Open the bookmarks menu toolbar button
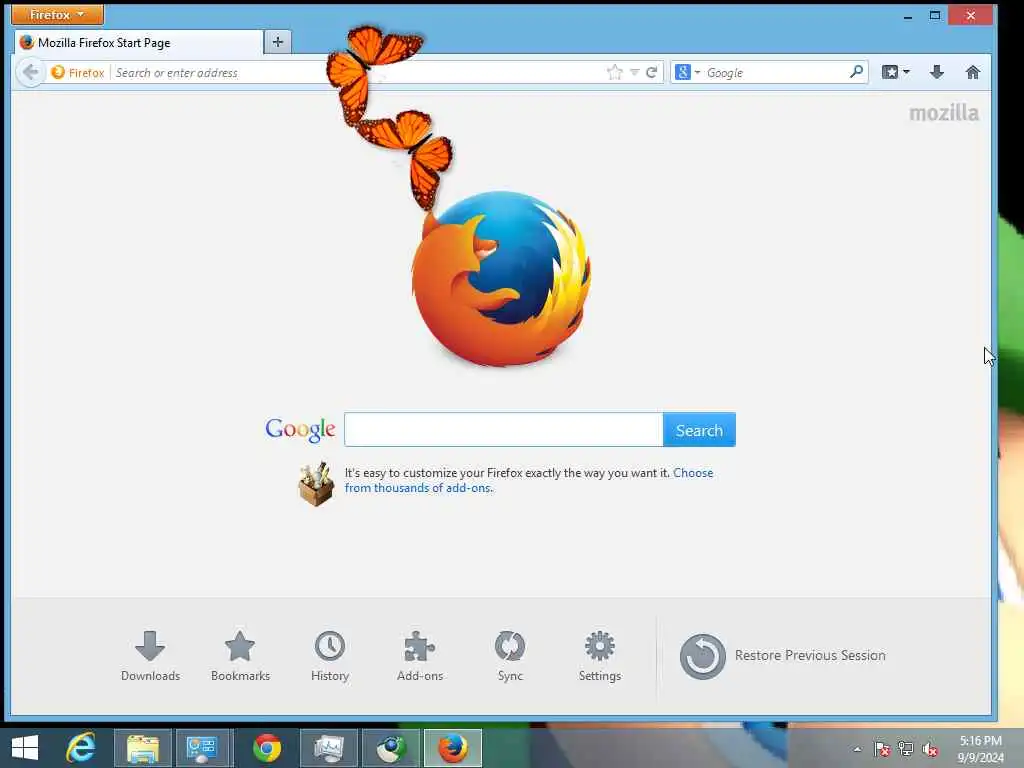1024x768 pixels. pos(889,72)
